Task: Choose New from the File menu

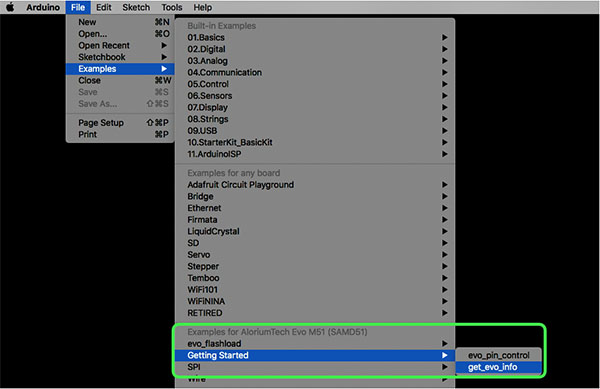Action: click(120, 22)
